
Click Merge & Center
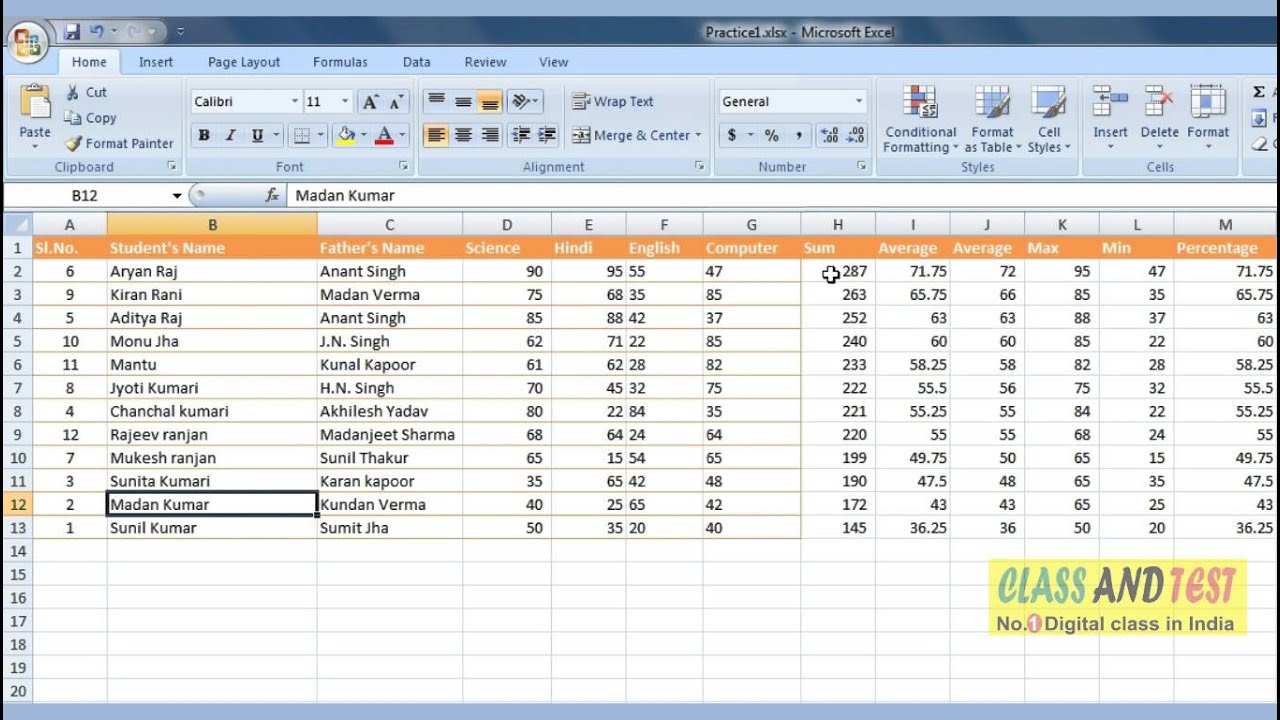pyautogui.click(x=630, y=135)
